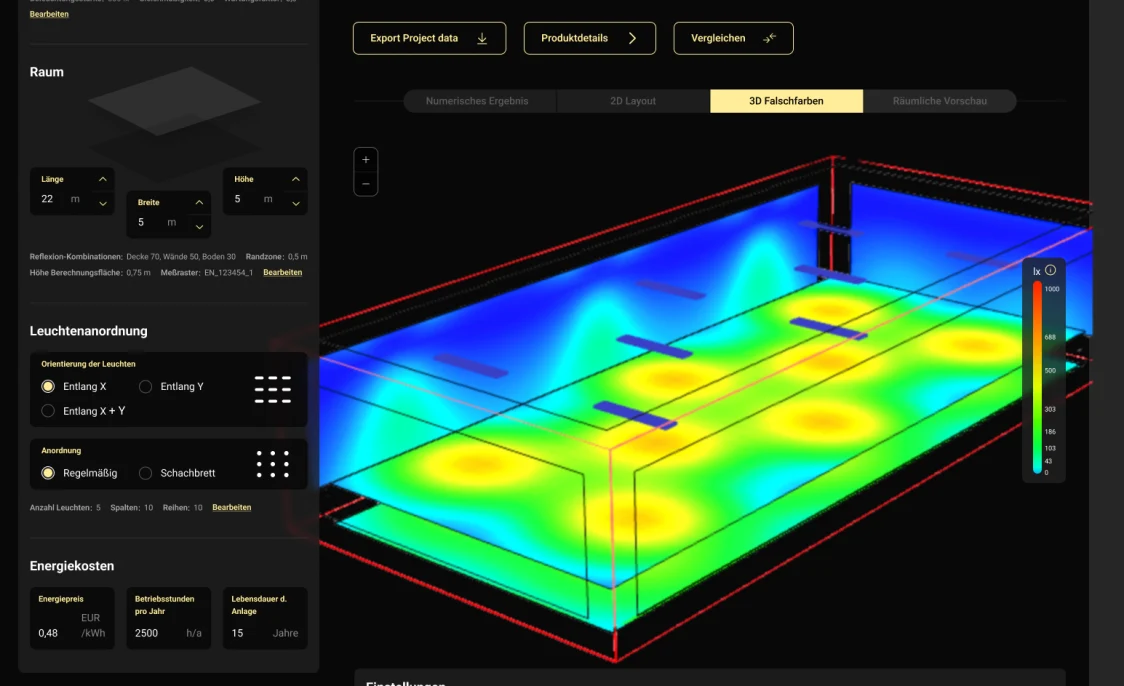The height and width of the screenshot is (686, 1124).
Task: Zoom in the 3D view with plus
Action: [366, 160]
